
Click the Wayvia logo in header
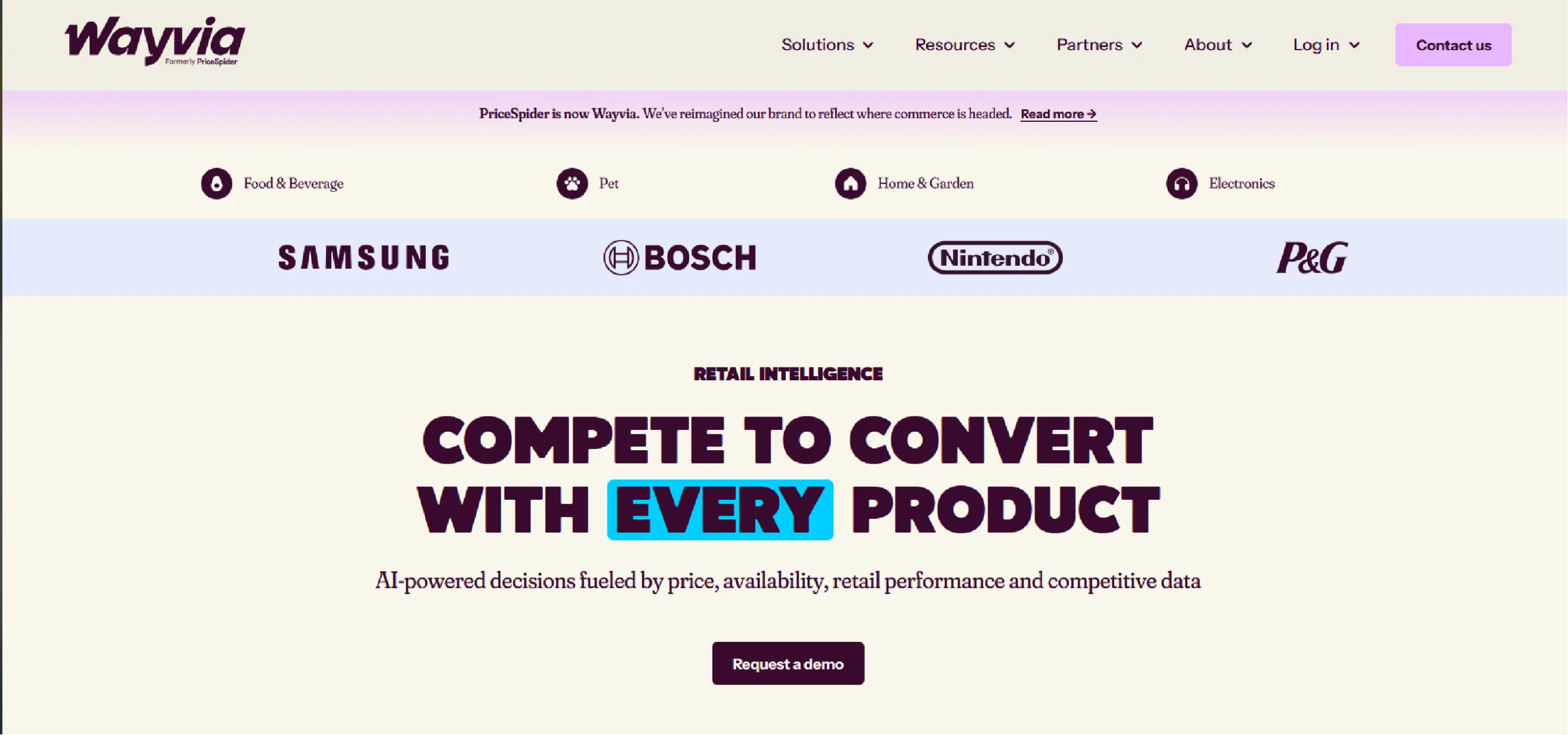point(154,41)
